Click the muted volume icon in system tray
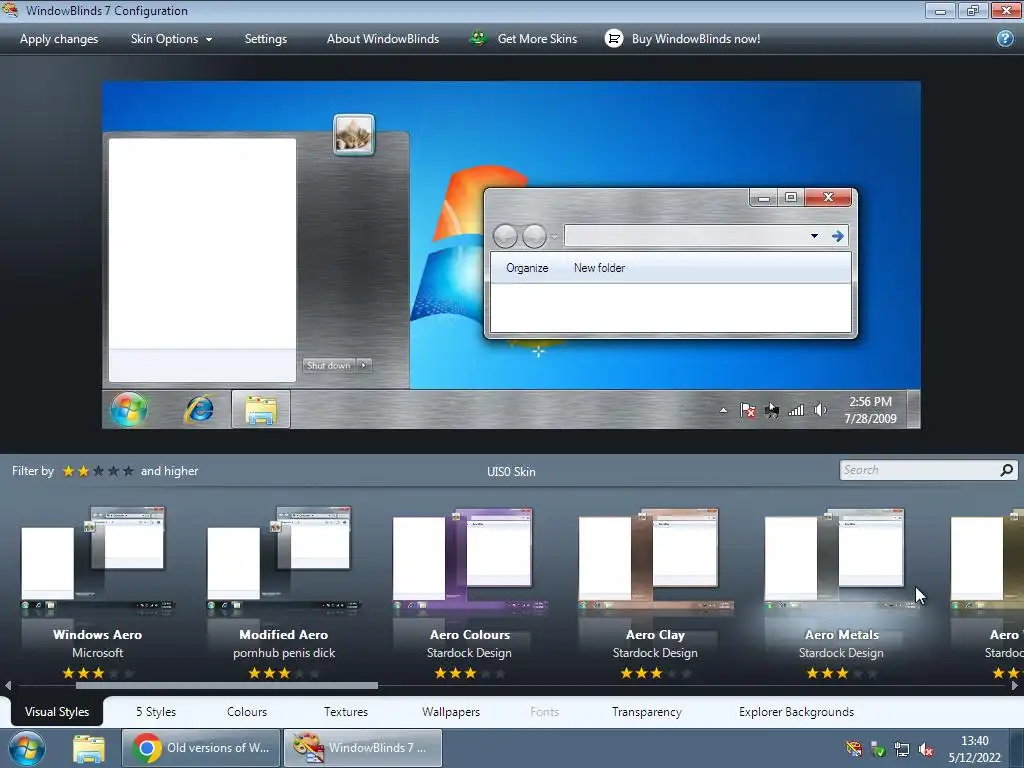Image resolution: width=1024 pixels, height=768 pixels. coord(926,749)
